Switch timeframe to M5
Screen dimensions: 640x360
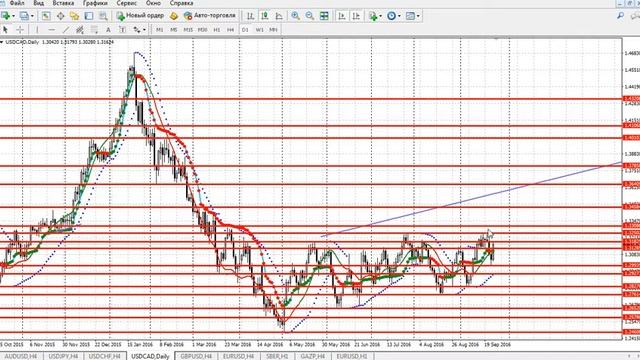174,29
